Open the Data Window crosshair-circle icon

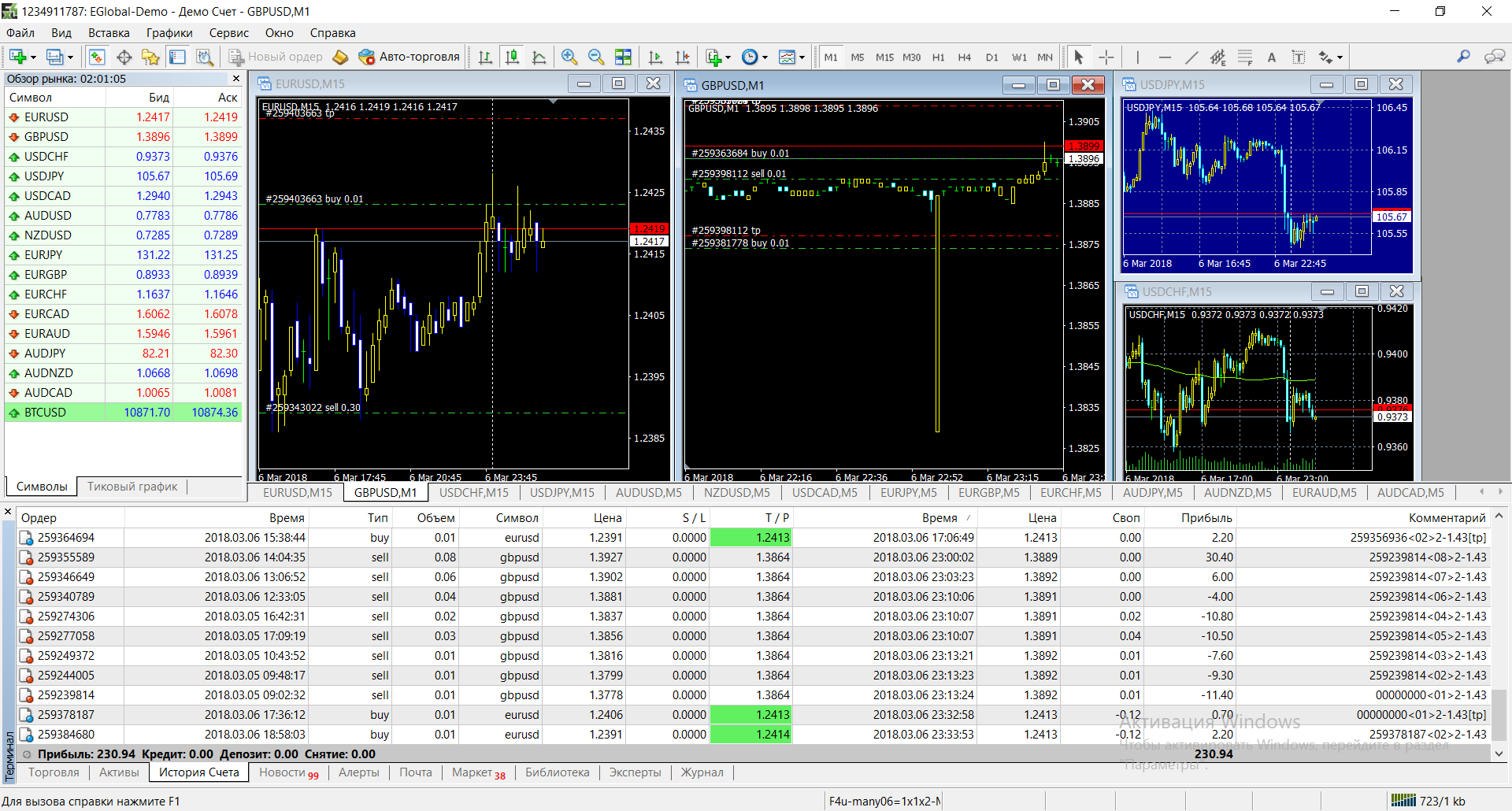[x=124, y=57]
